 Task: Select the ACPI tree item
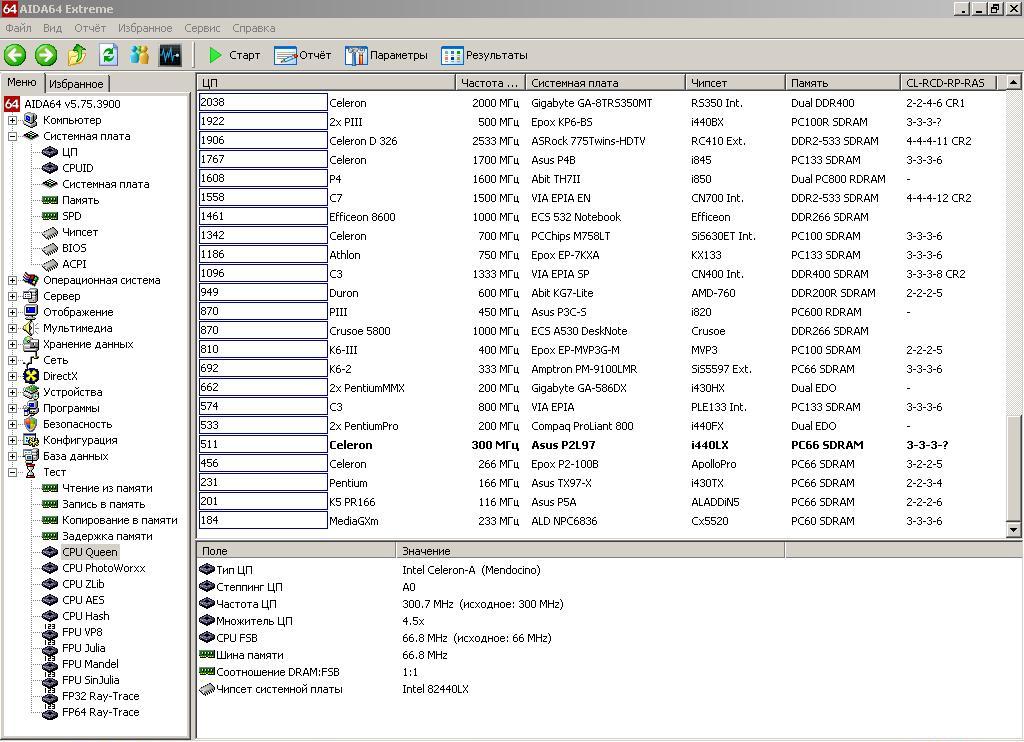74,264
